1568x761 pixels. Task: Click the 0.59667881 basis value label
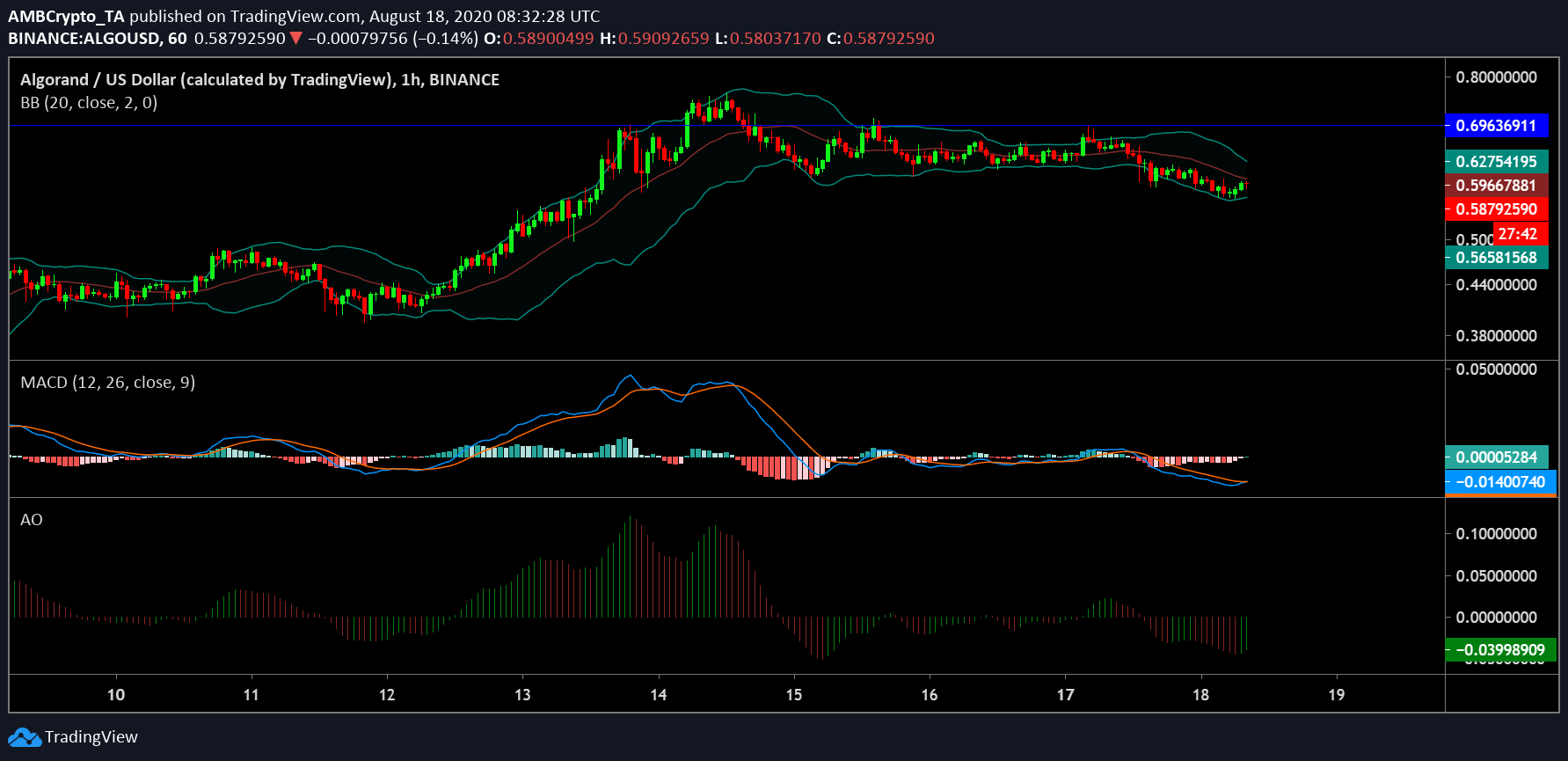[x=1497, y=186]
